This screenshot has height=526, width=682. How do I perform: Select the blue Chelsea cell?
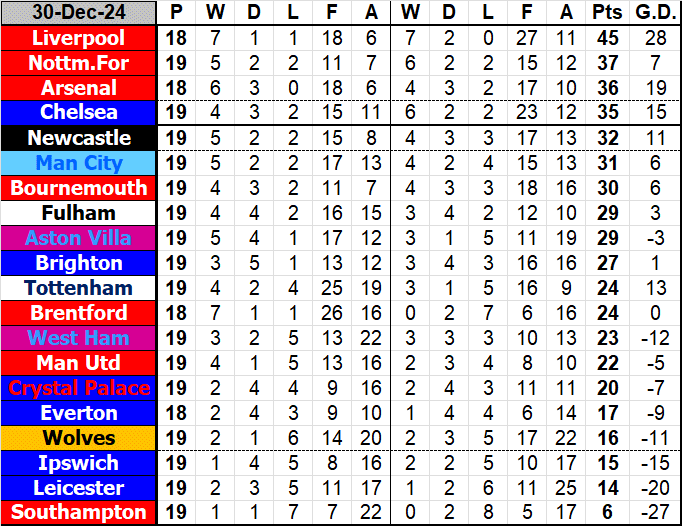pos(79,113)
